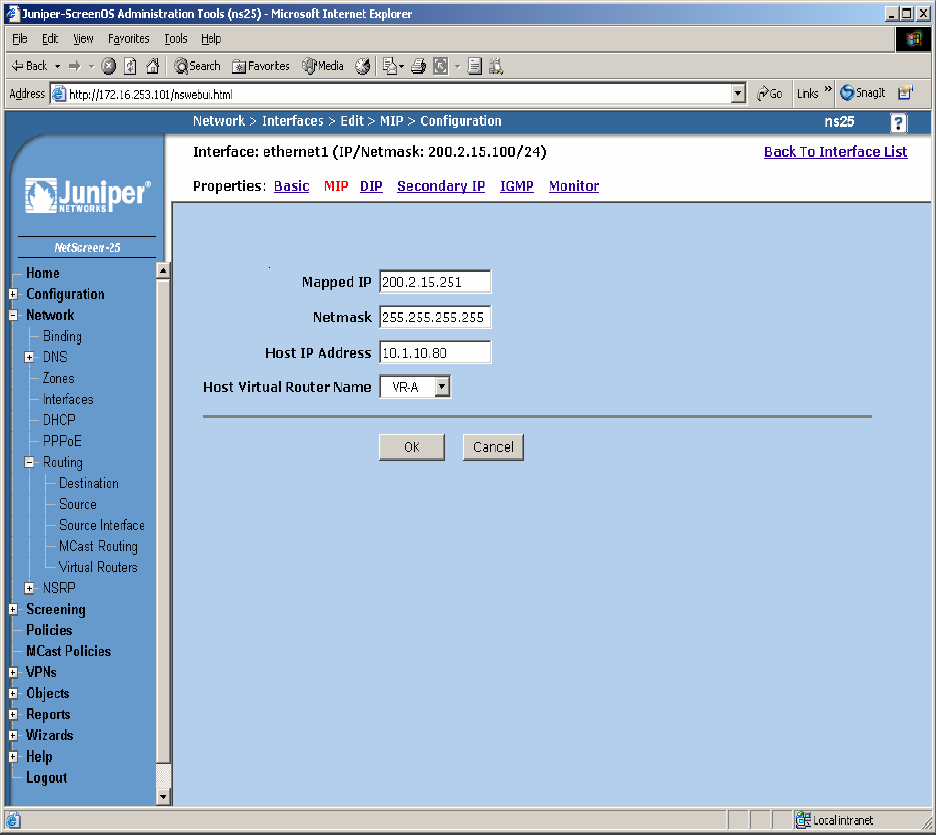Click sidebar scrollbar up arrow
Image resolution: width=936 pixels, height=835 pixels.
(x=163, y=270)
